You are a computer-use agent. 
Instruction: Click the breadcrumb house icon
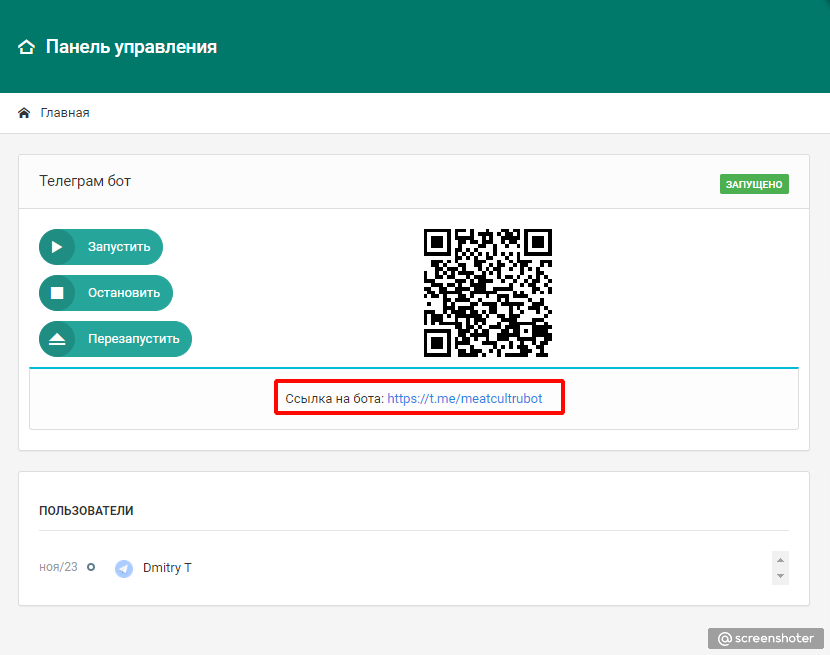[24, 113]
